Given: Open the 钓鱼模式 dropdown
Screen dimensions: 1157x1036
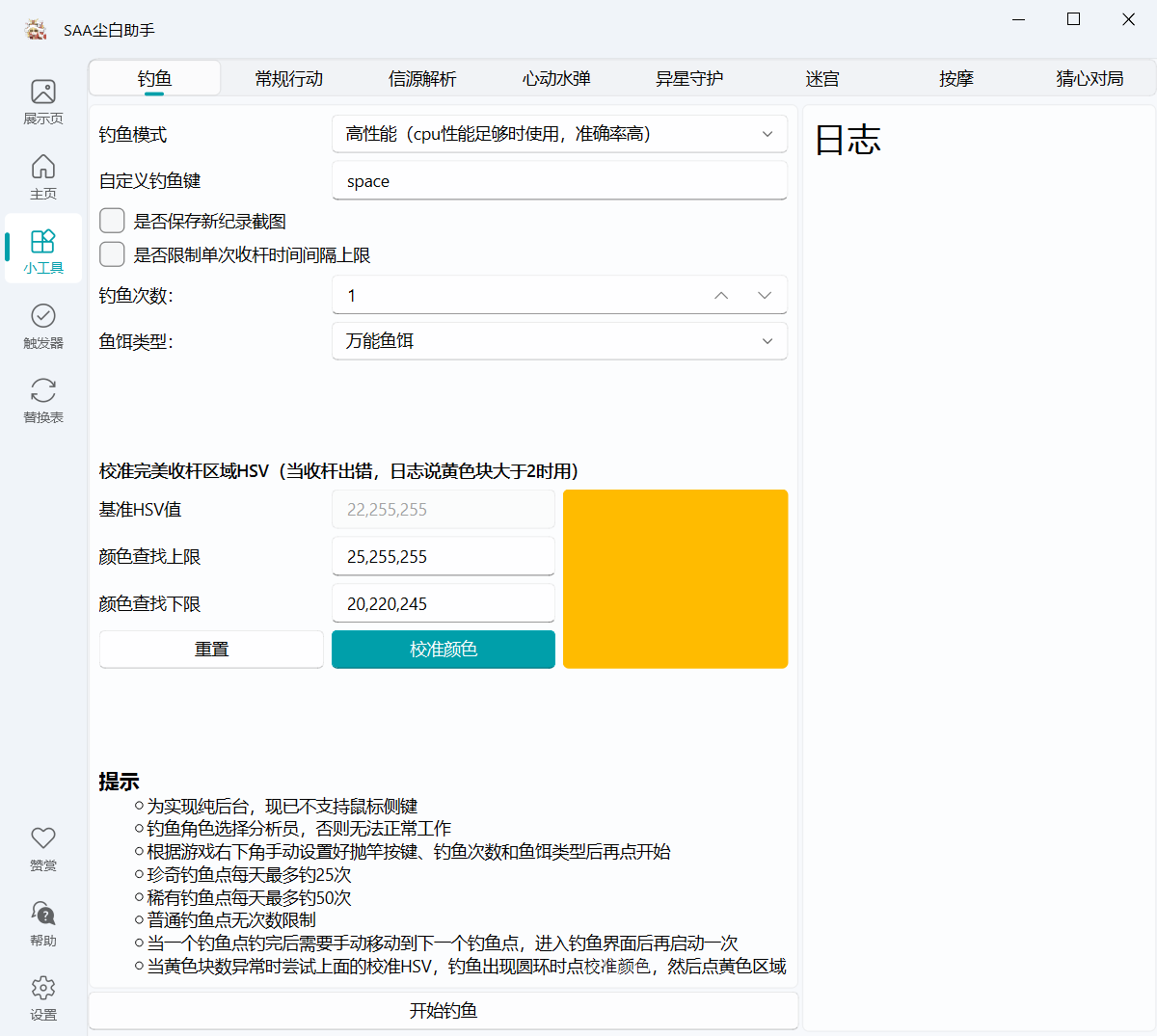Looking at the screenshot, I should tap(559, 134).
